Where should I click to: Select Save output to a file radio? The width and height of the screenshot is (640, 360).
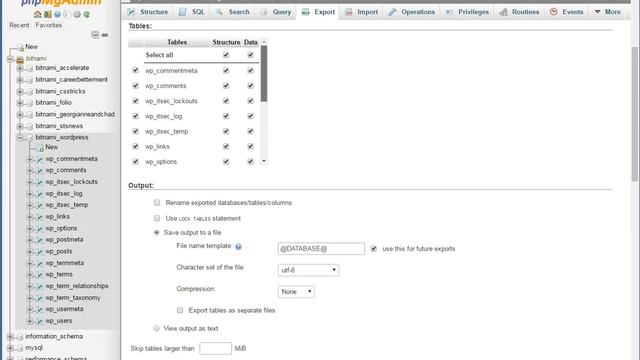[156, 233]
